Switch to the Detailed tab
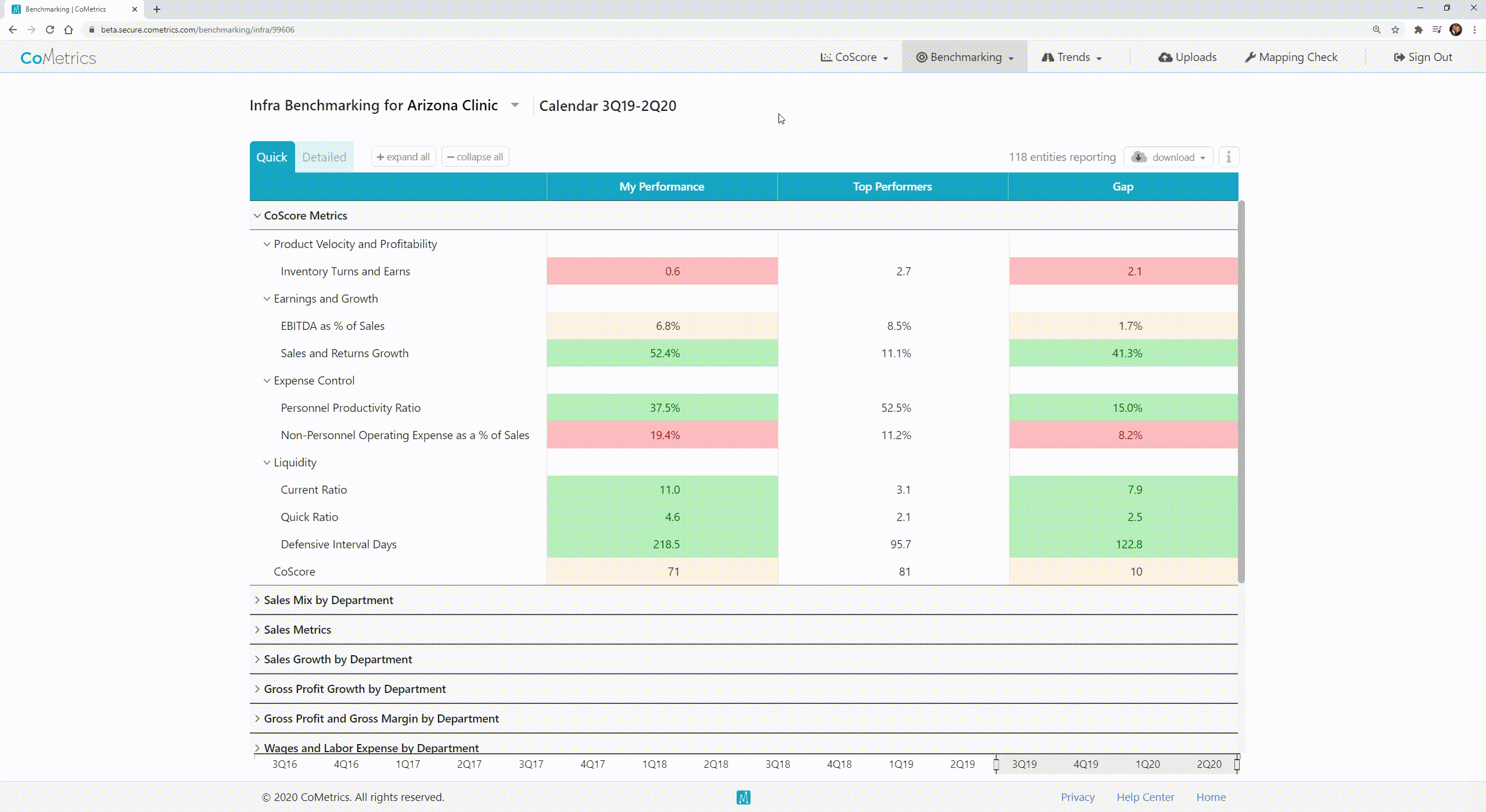The width and height of the screenshot is (1486, 812). (324, 156)
